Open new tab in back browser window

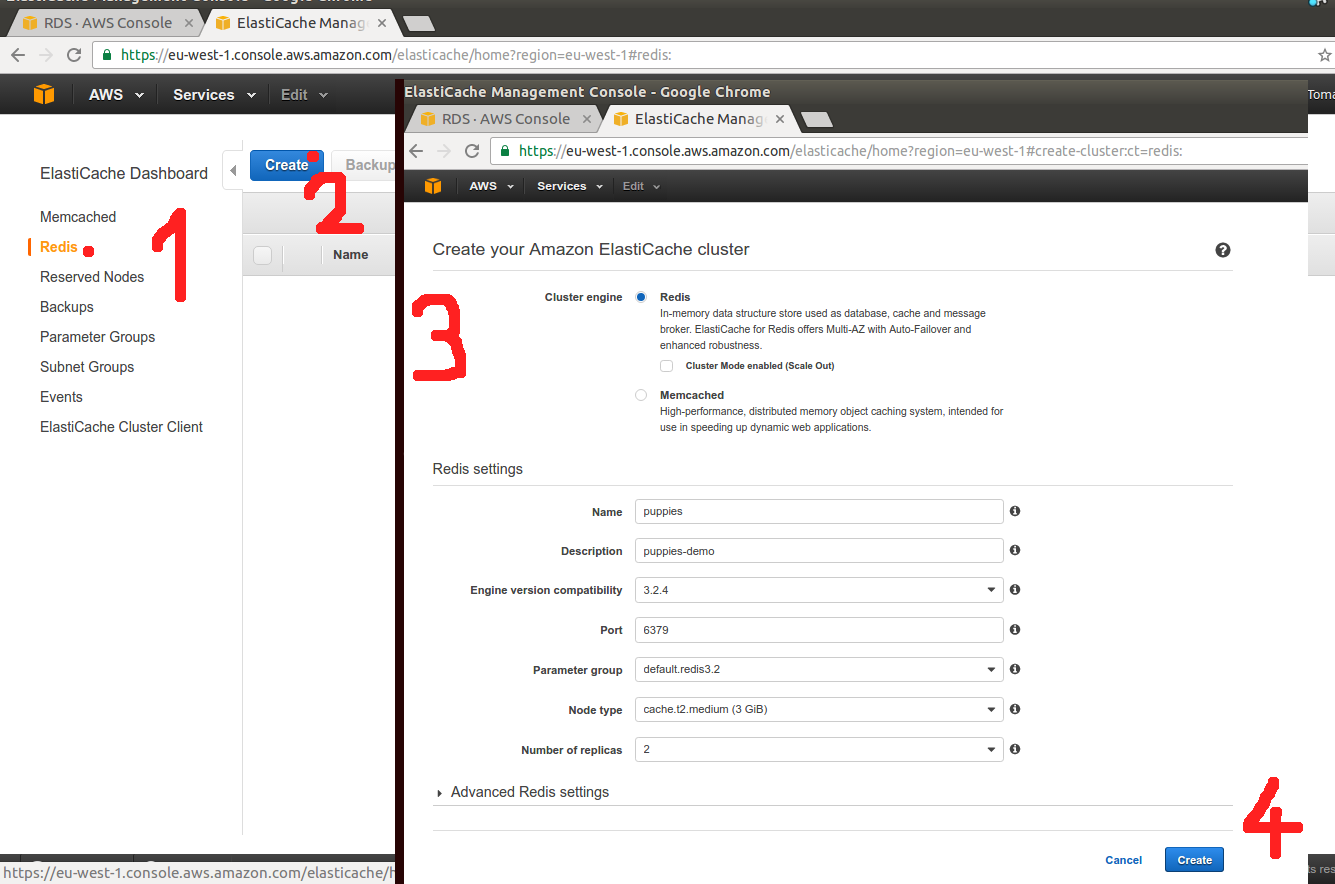coord(418,23)
